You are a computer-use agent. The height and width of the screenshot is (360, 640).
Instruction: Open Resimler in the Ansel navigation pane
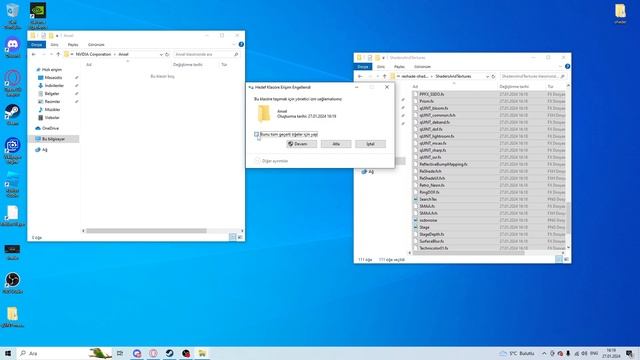(52, 102)
